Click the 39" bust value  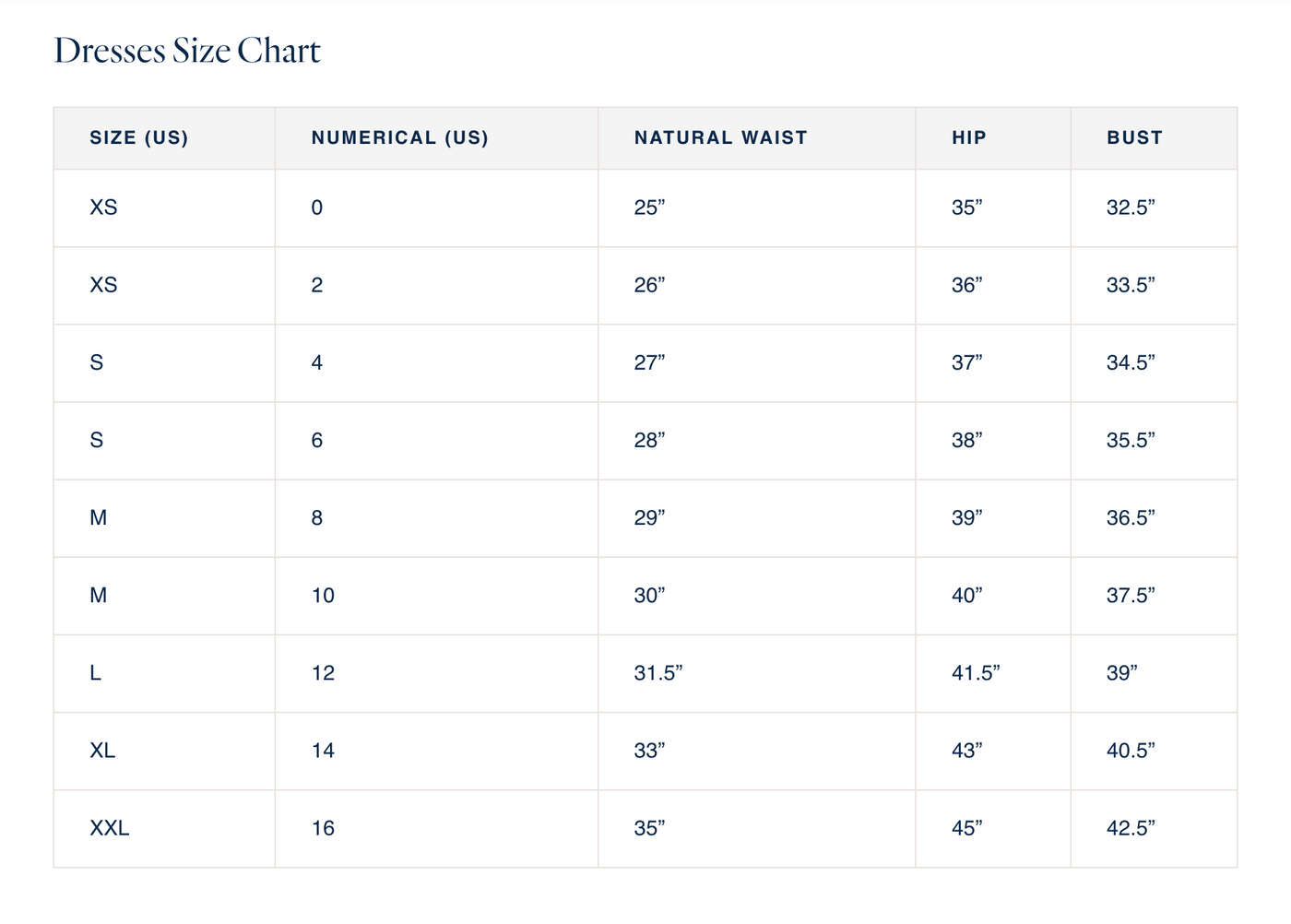pyautogui.click(x=1122, y=673)
